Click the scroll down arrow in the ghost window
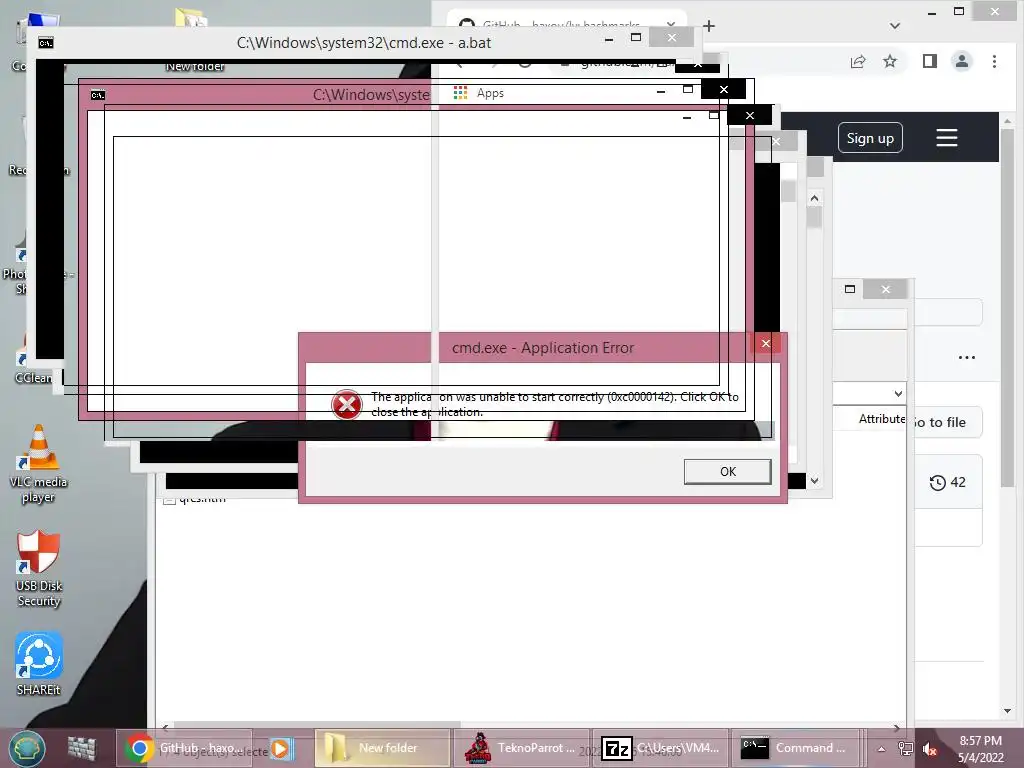The width and height of the screenshot is (1024, 768). [x=814, y=481]
